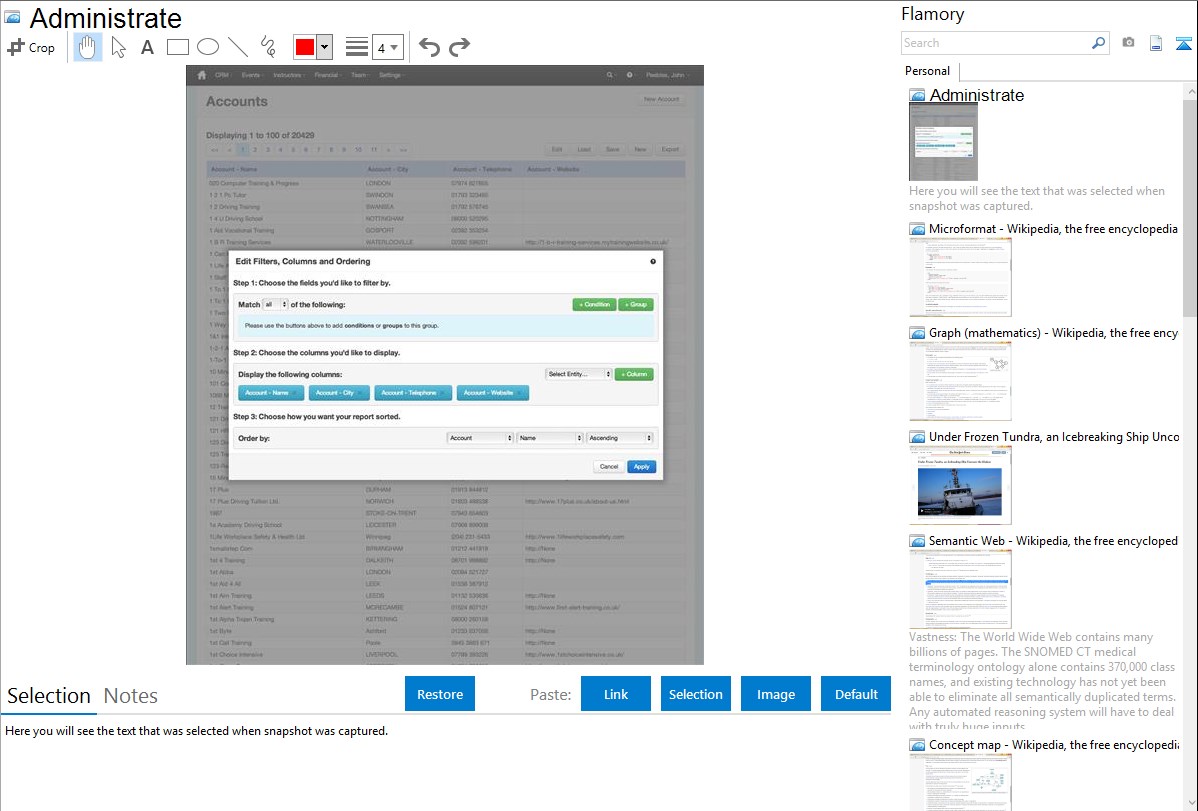Pick the rectangle shape tool
The height and width of the screenshot is (811, 1198).
[x=177, y=47]
